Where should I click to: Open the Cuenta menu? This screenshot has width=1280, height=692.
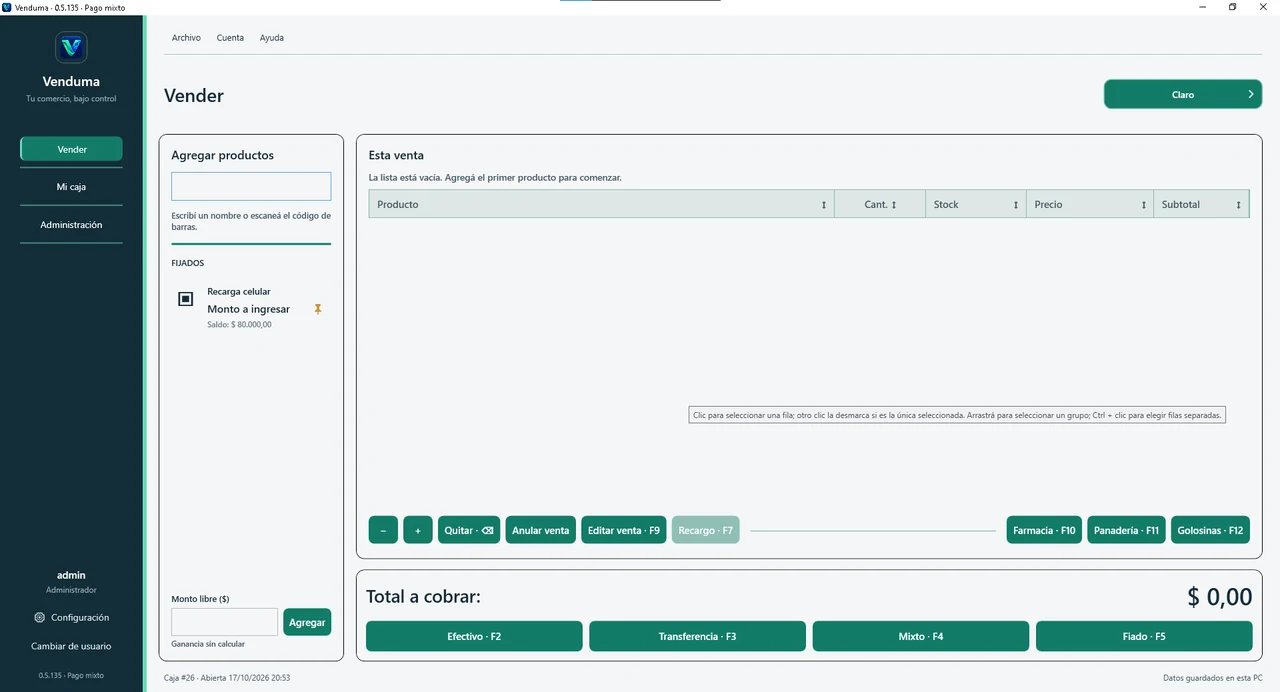pyautogui.click(x=230, y=38)
